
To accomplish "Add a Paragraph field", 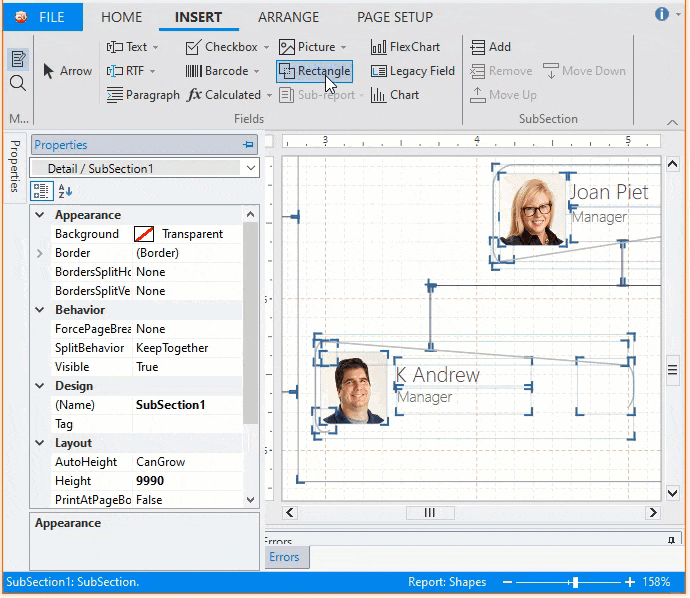I will pos(144,95).
